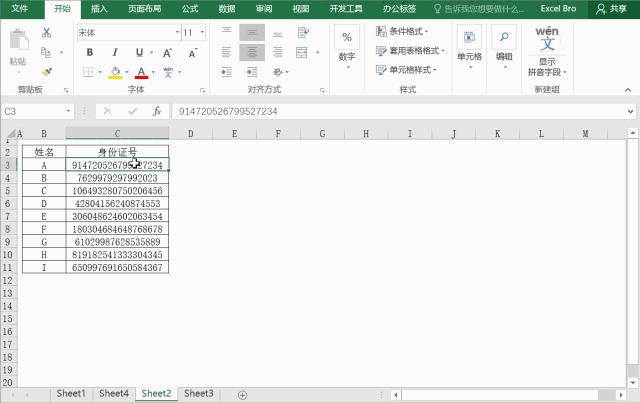Toggle Bold formatting
This screenshot has width=640, height=403.
click(90, 52)
